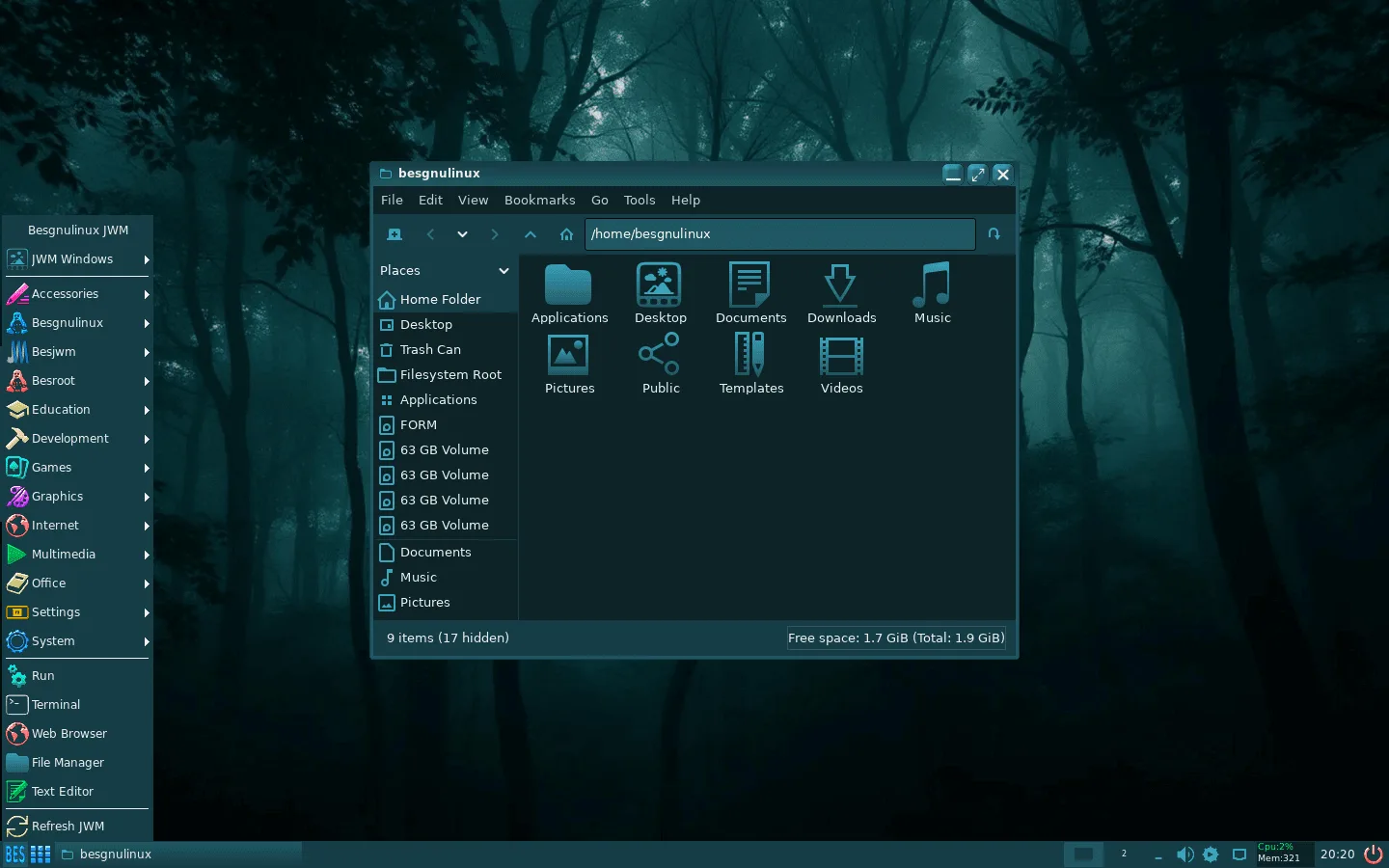Go to parent folder with up arrow
Image resolution: width=1389 pixels, height=868 pixels.
pos(530,234)
